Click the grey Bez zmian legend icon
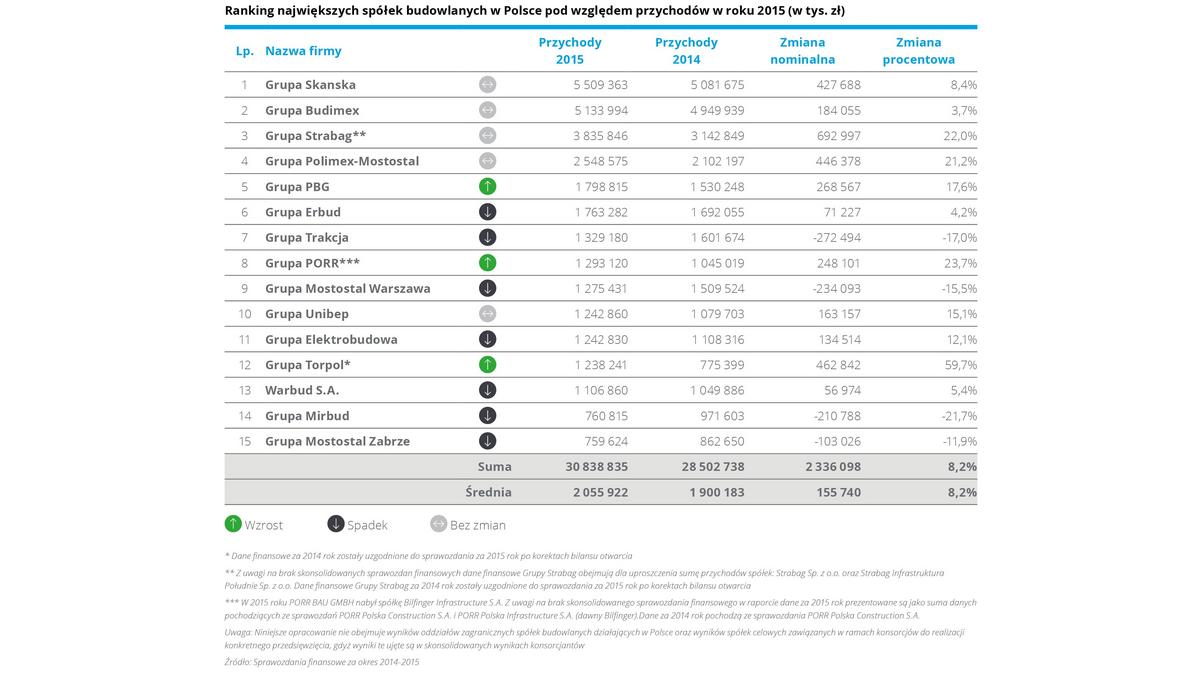Viewport: 1200px width, 675px height. (x=438, y=524)
